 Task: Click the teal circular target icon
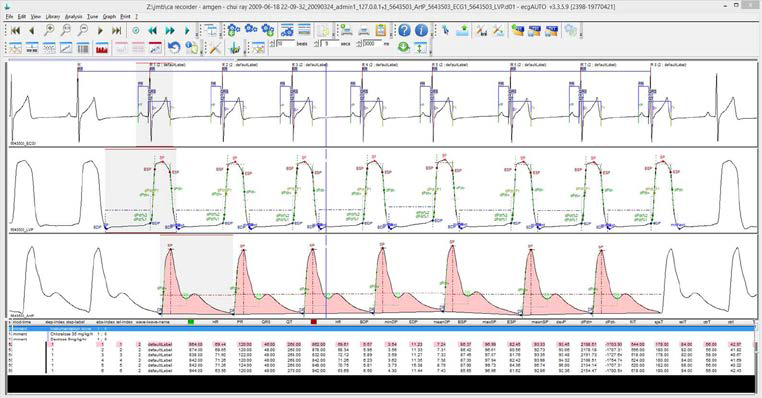136,31
